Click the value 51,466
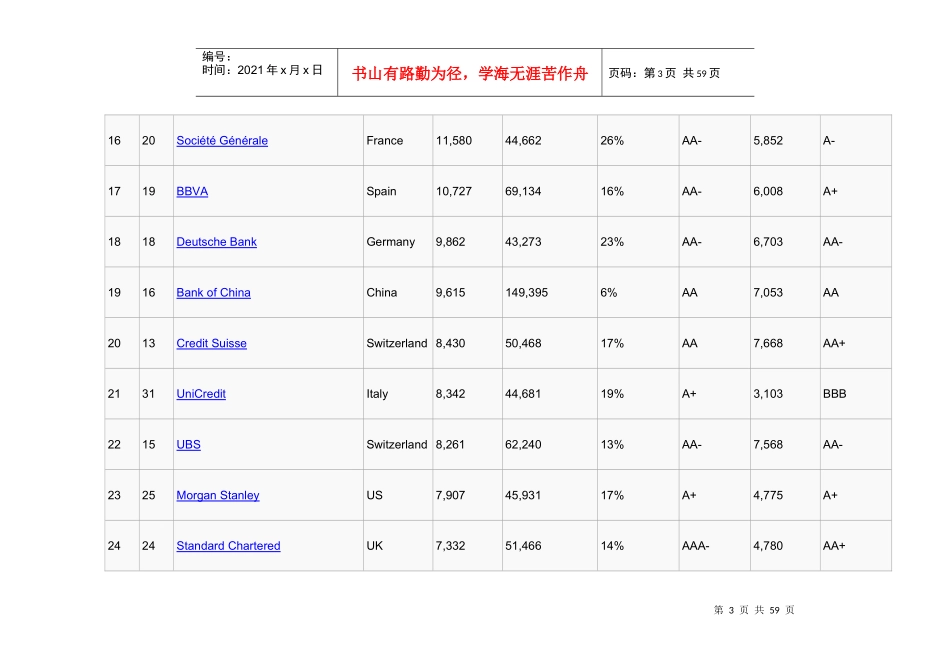 pyautogui.click(x=523, y=546)
